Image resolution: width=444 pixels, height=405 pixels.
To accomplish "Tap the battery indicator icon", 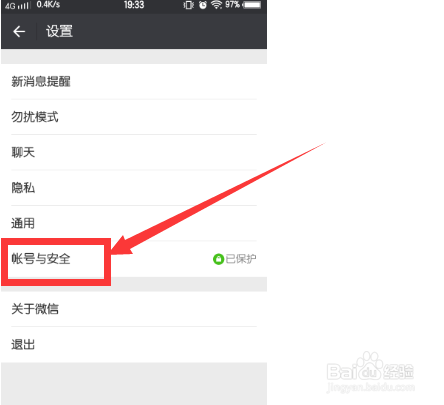I will pos(252,5).
